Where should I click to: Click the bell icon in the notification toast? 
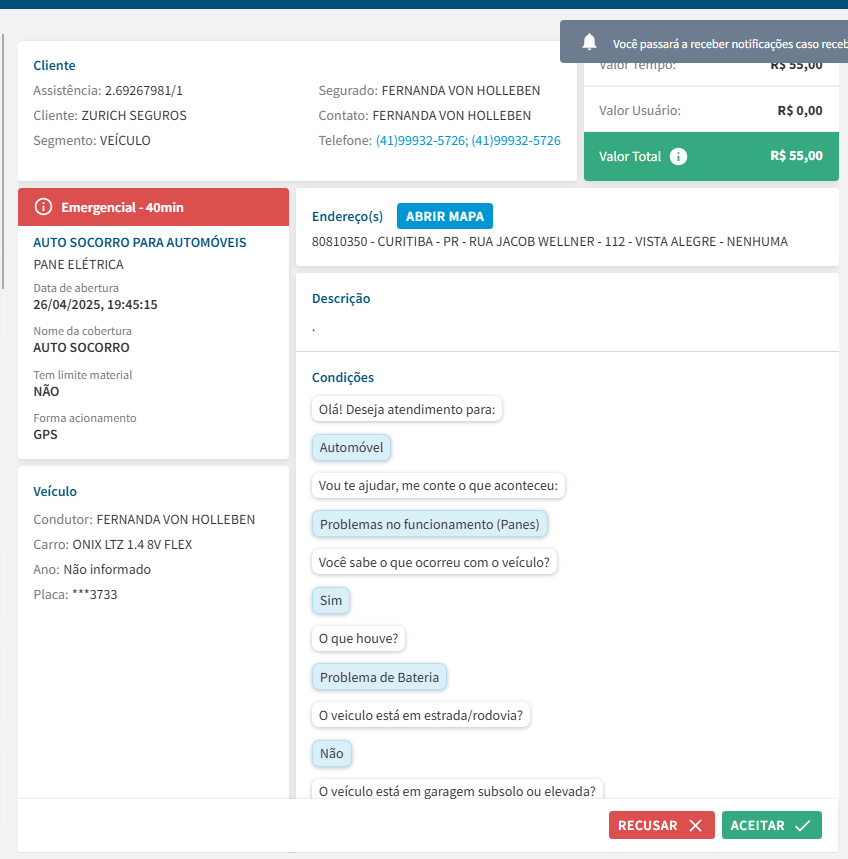pos(590,42)
